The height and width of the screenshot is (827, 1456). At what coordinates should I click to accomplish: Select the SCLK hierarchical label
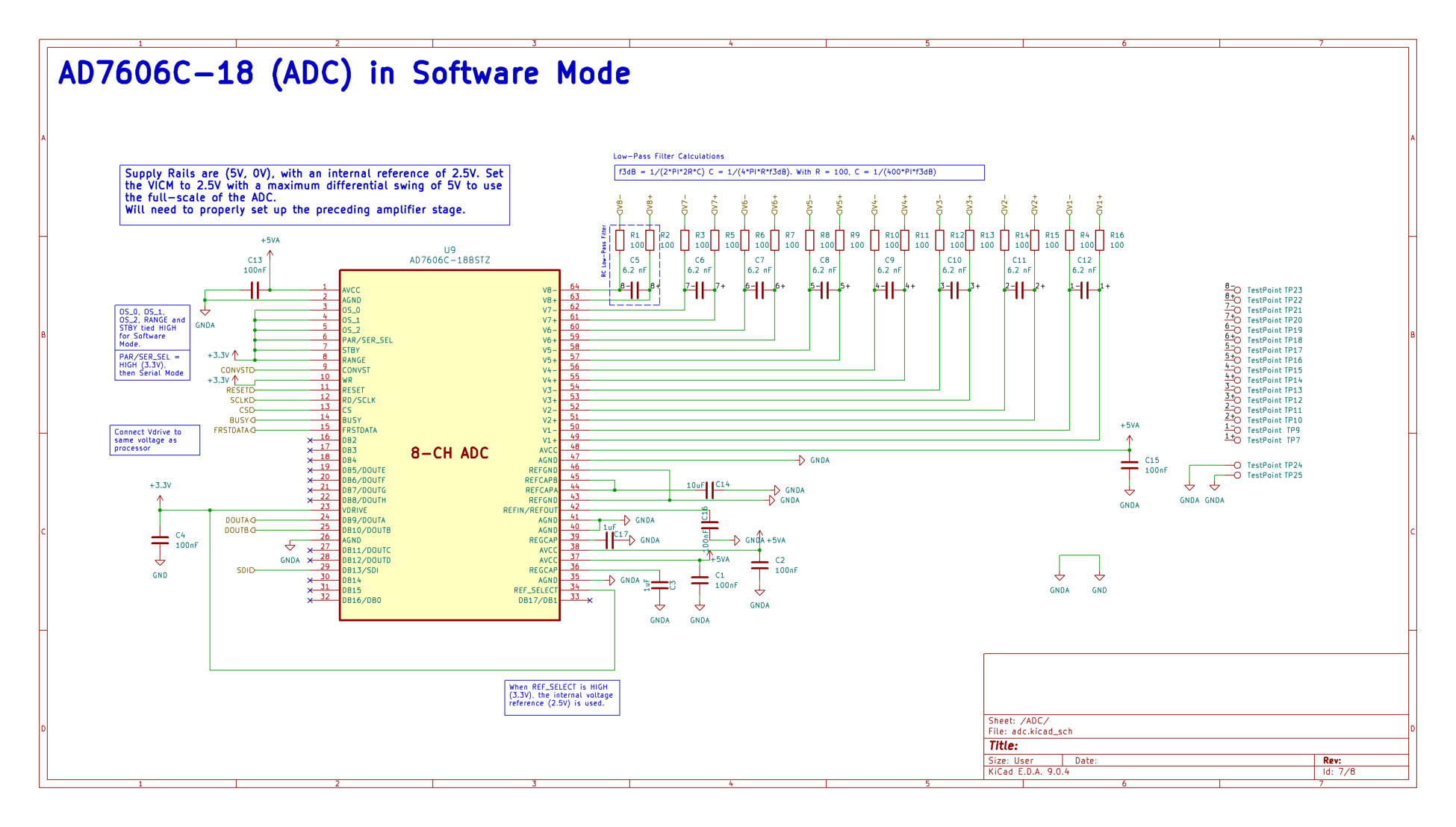coord(243,400)
